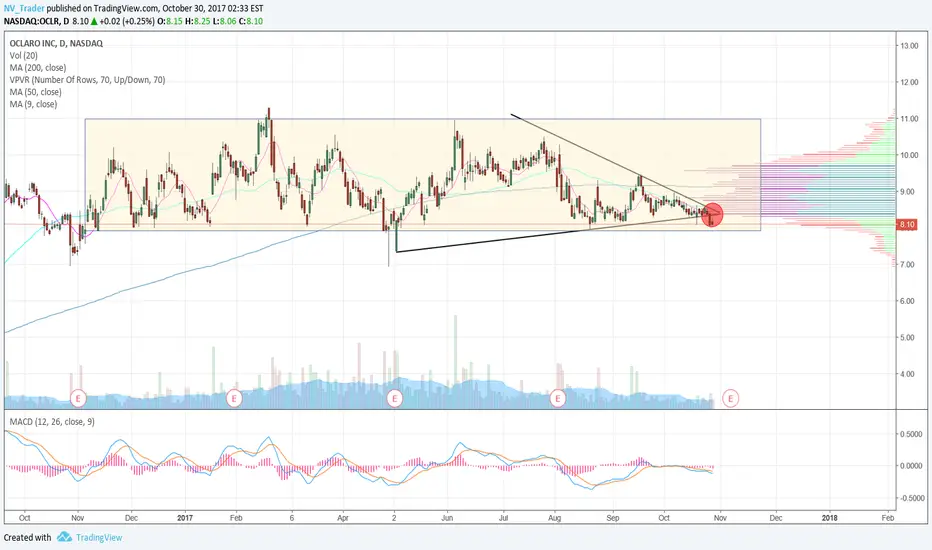Click the 4.00 price axis label
Screen dimensions: 932x550
(909, 374)
